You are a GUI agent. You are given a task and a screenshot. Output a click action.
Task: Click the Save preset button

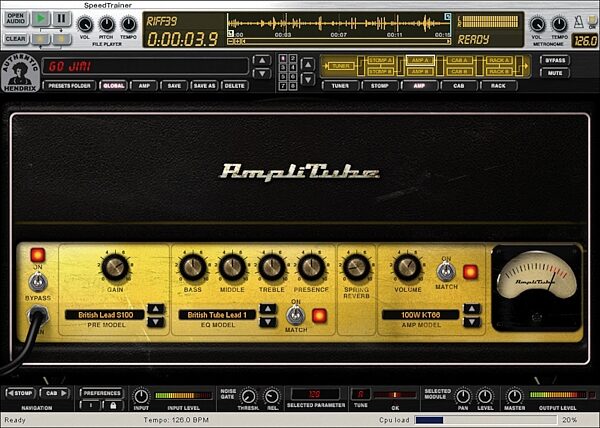(x=174, y=86)
